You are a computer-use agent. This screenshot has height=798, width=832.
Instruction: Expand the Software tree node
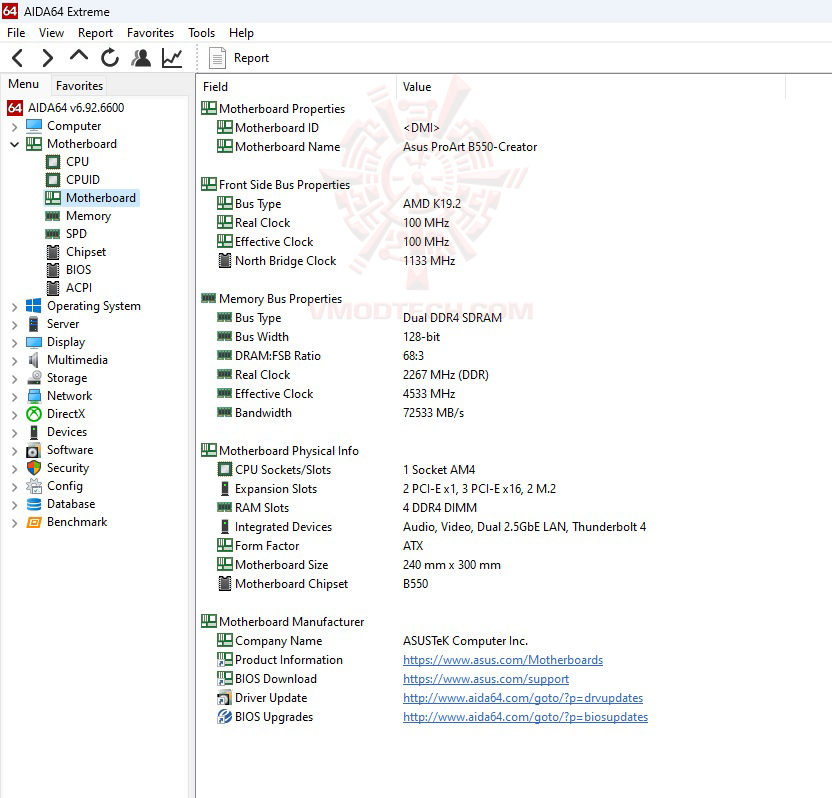(14, 451)
